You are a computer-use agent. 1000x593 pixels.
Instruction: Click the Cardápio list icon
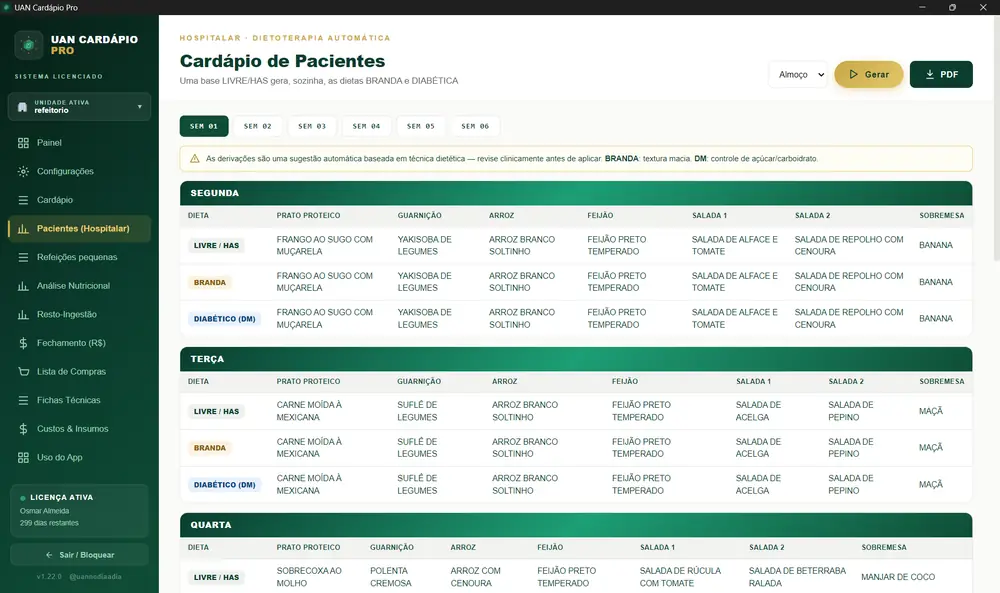(24, 200)
